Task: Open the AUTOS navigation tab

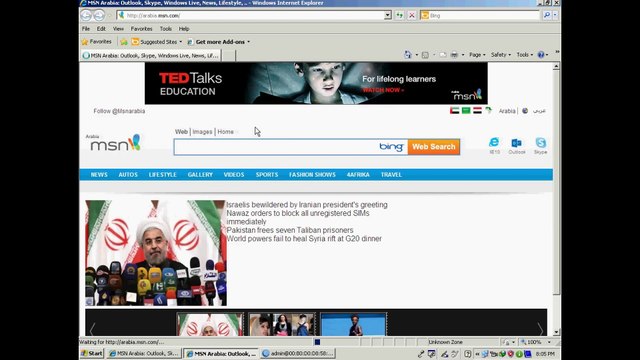Action: (x=128, y=175)
